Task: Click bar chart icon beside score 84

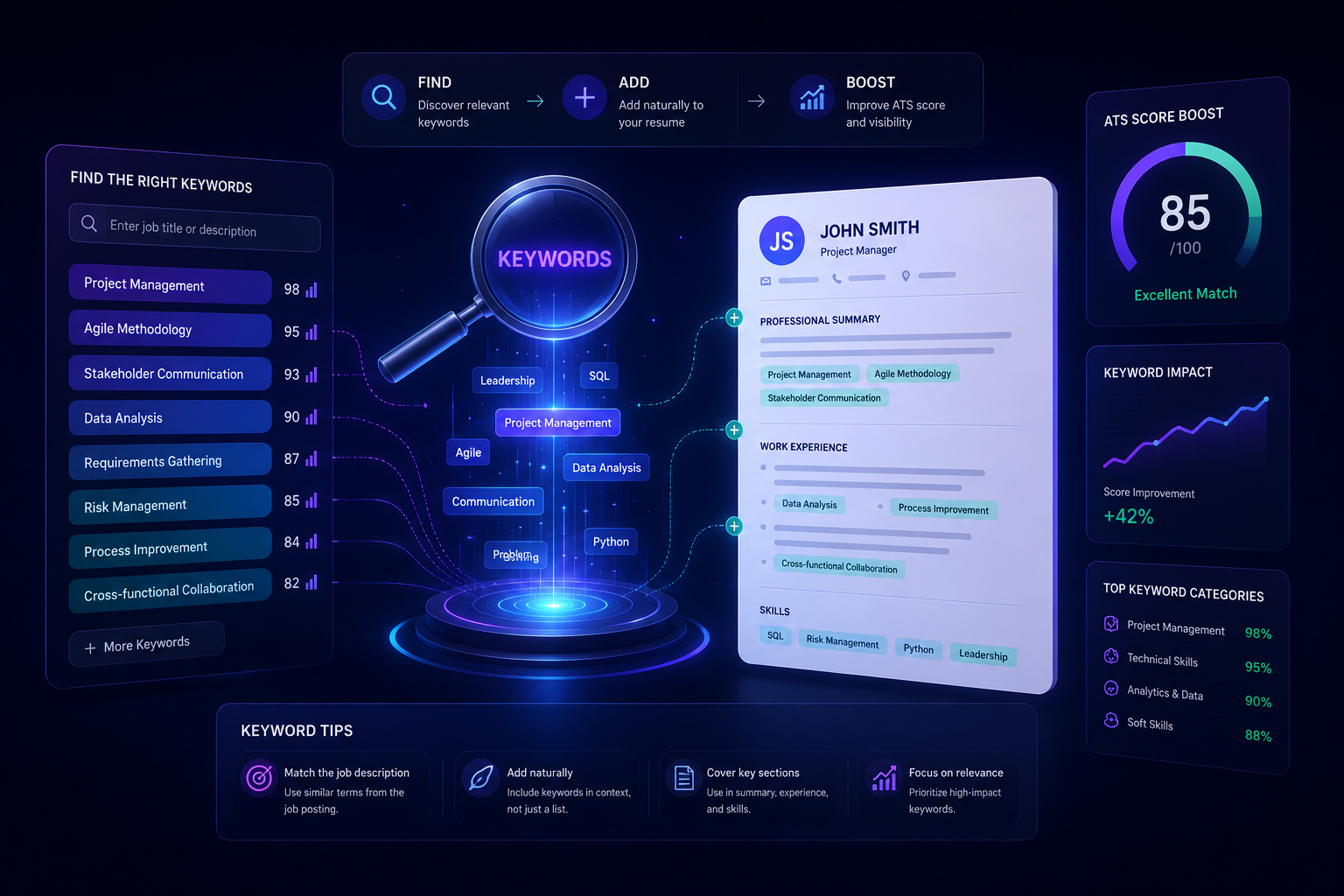Action: 311,542
